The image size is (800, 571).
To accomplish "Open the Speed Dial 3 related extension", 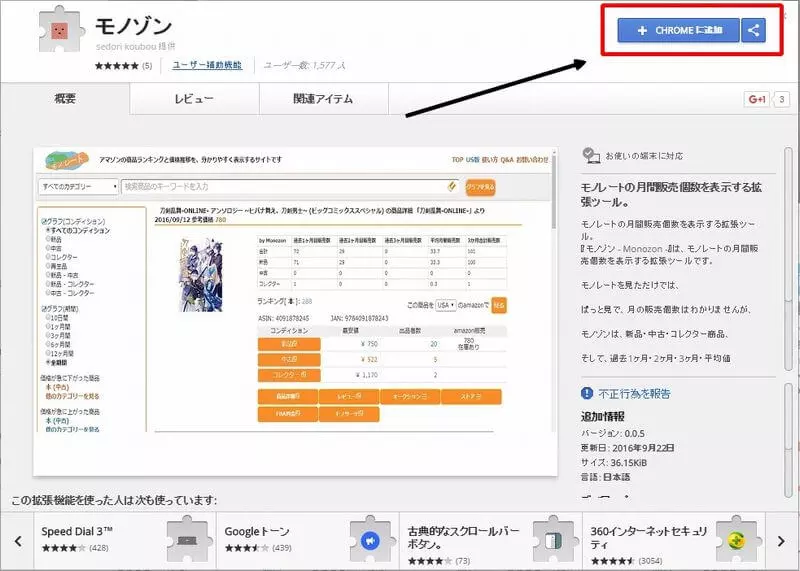I will coord(125,540).
